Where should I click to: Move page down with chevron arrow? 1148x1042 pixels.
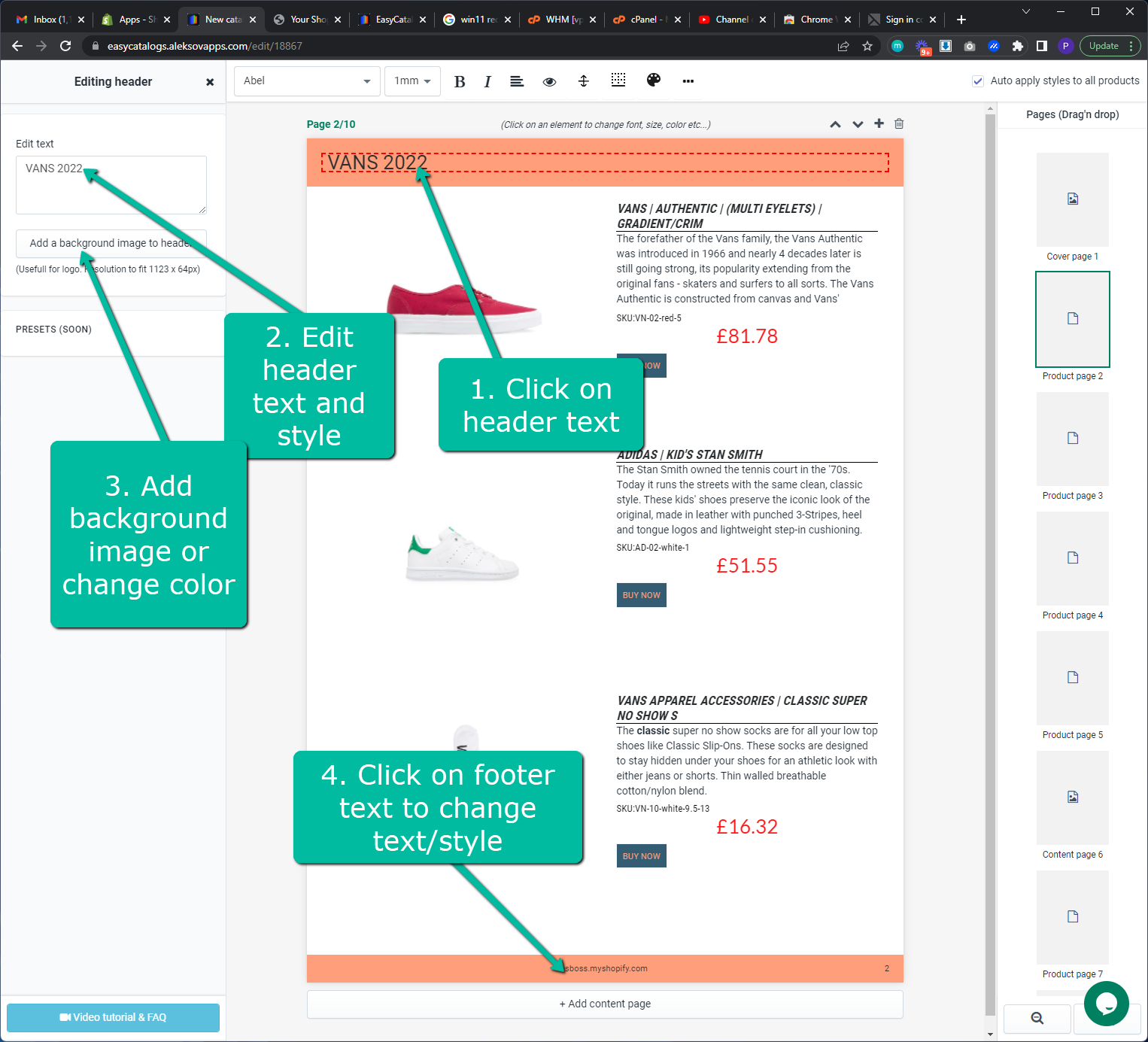click(x=858, y=124)
